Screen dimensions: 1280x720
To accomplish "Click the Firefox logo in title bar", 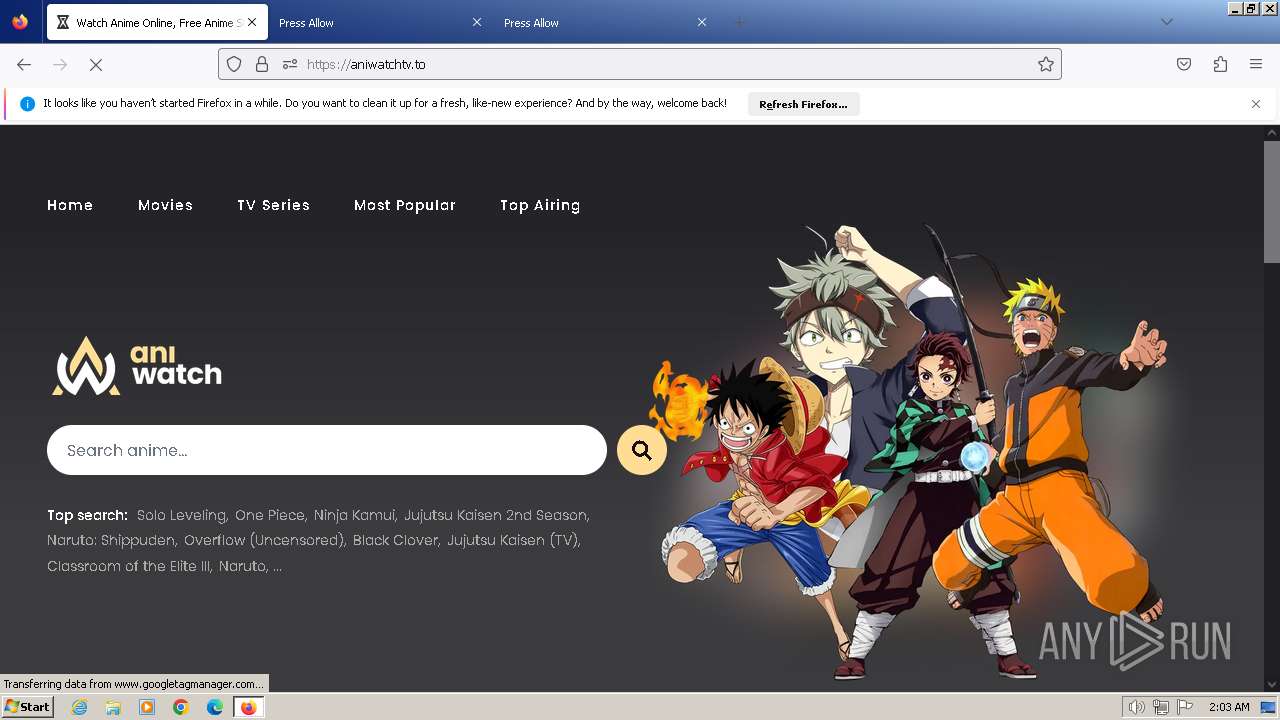I will coord(20,21).
